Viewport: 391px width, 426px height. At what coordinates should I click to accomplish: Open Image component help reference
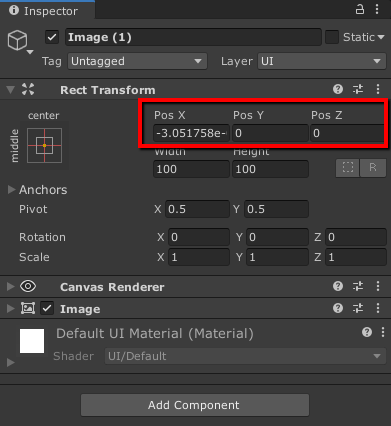338,308
